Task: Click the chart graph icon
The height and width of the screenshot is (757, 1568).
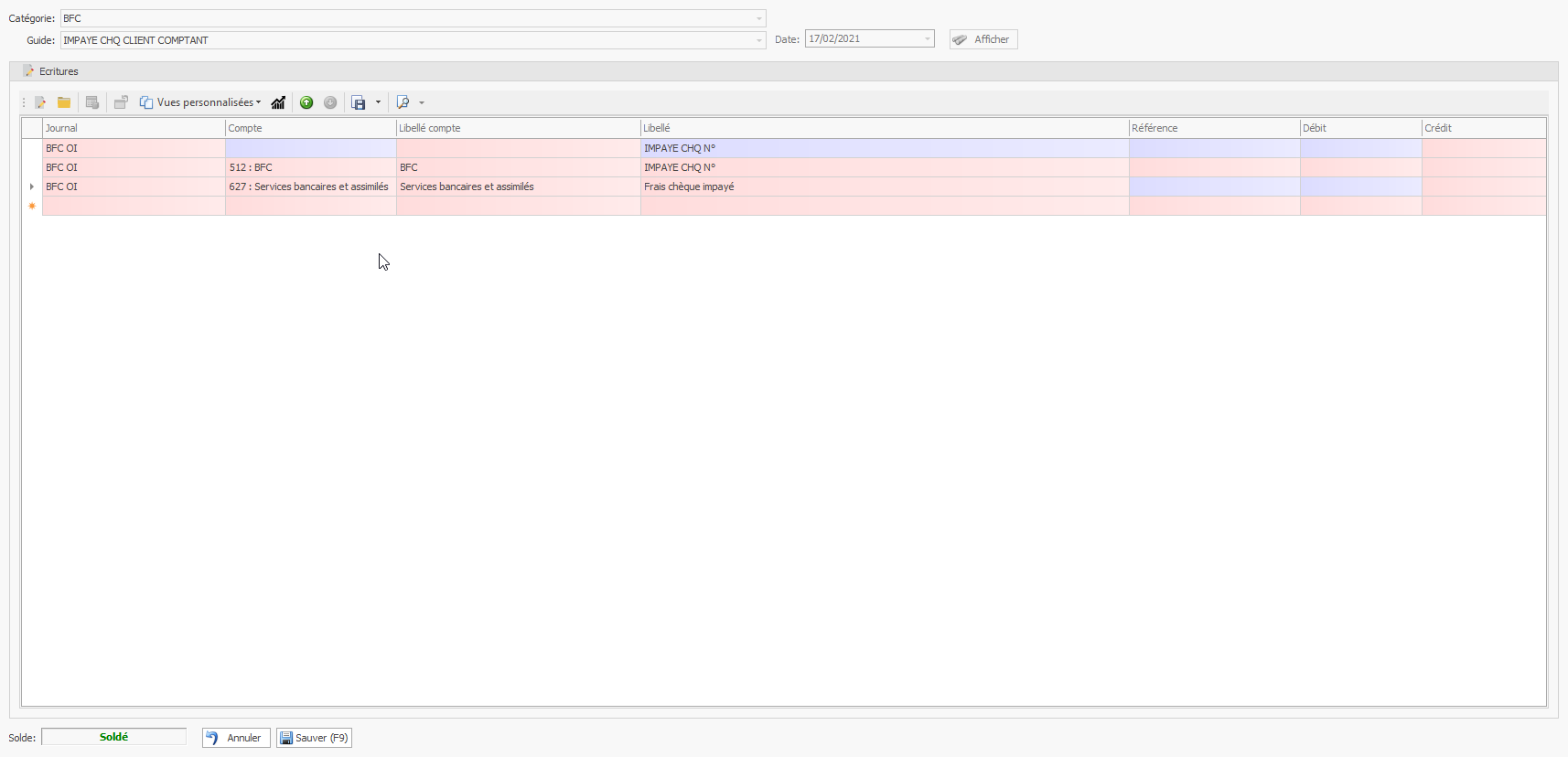Action: [278, 102]
